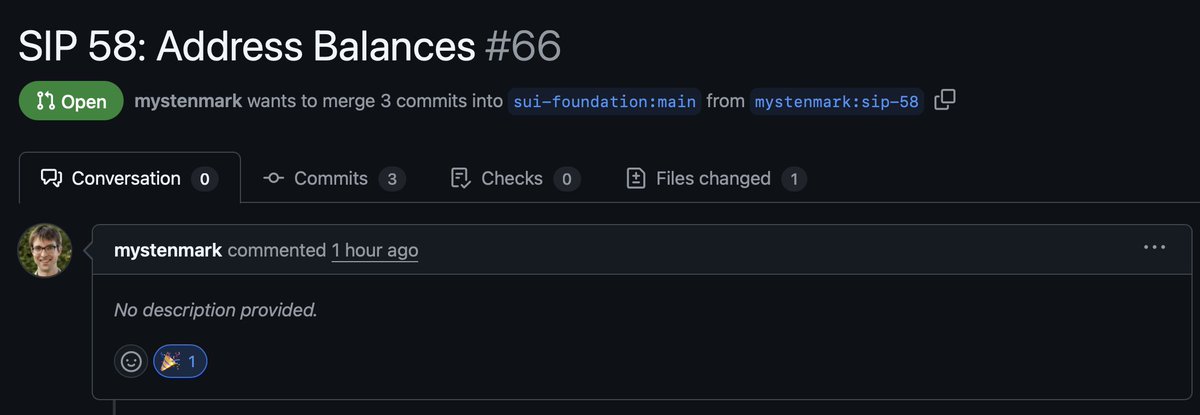Screen dimensions: 1200x415
Task: Open the sui-foundation:main base branch link
Action: (604, 102)
